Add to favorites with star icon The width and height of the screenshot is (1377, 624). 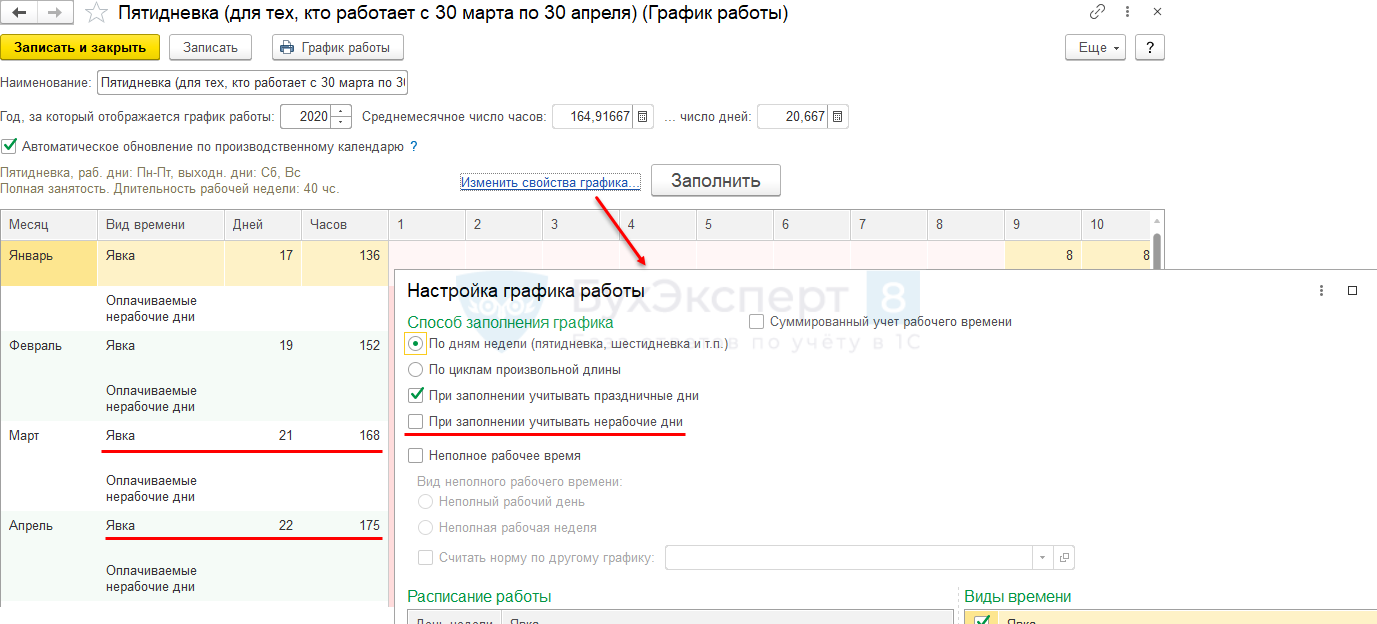[x=95, y=13]
